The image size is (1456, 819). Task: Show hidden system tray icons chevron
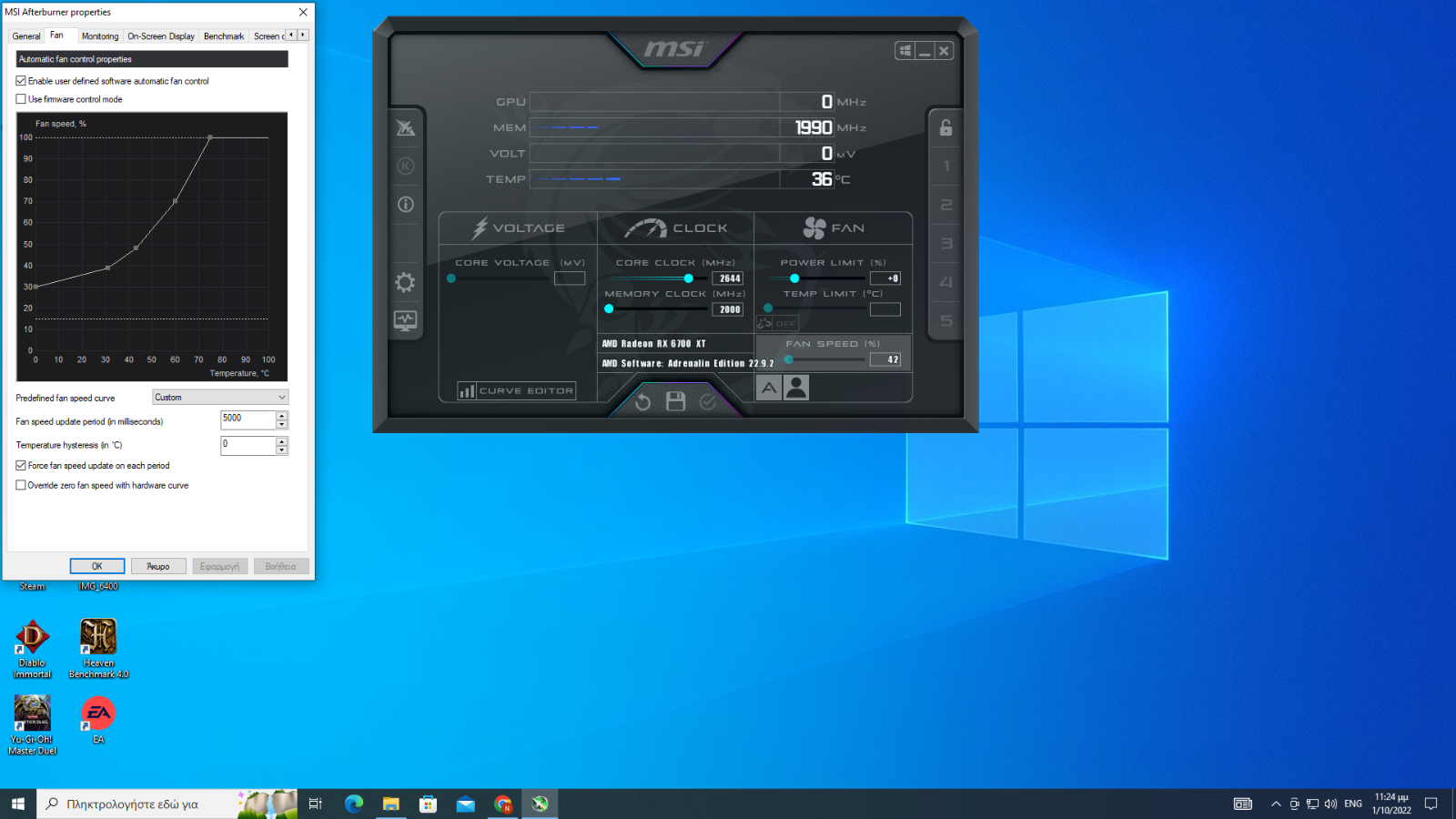point(1276,804)
